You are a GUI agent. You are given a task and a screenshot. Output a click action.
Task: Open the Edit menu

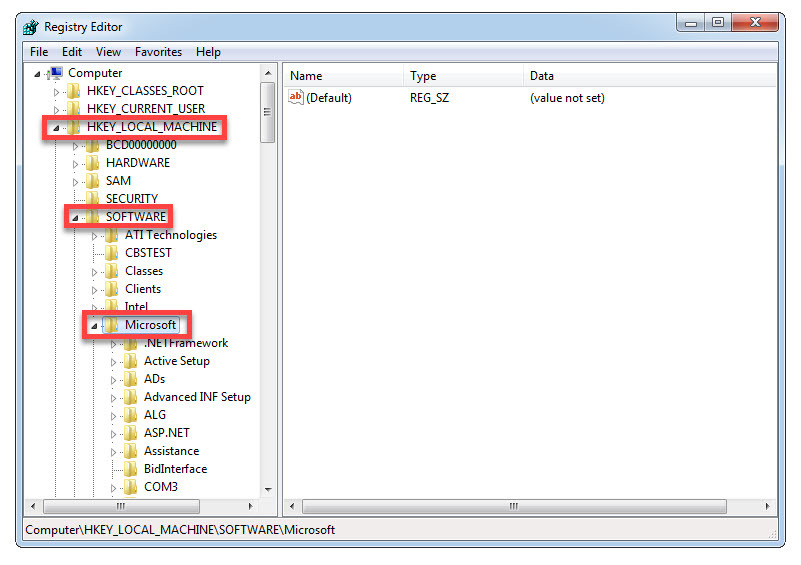[72, 52]
